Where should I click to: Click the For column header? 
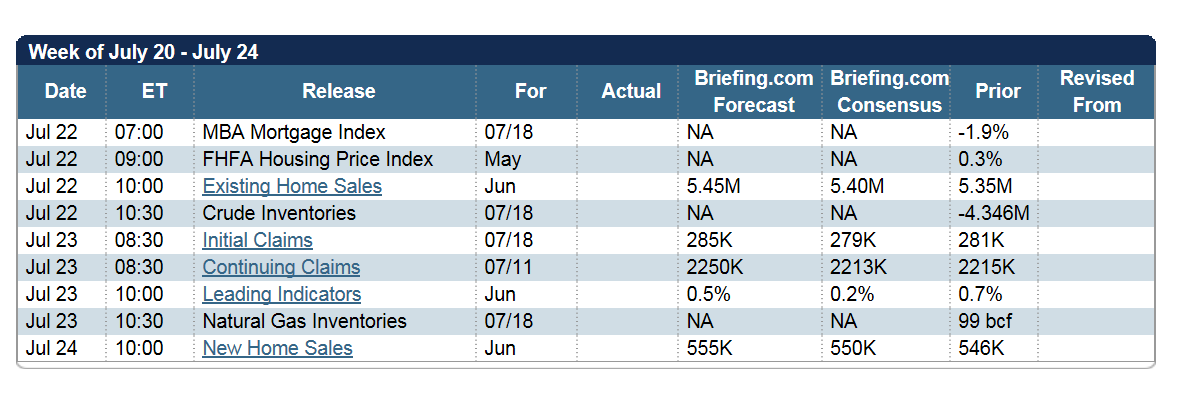coord(531,91)
